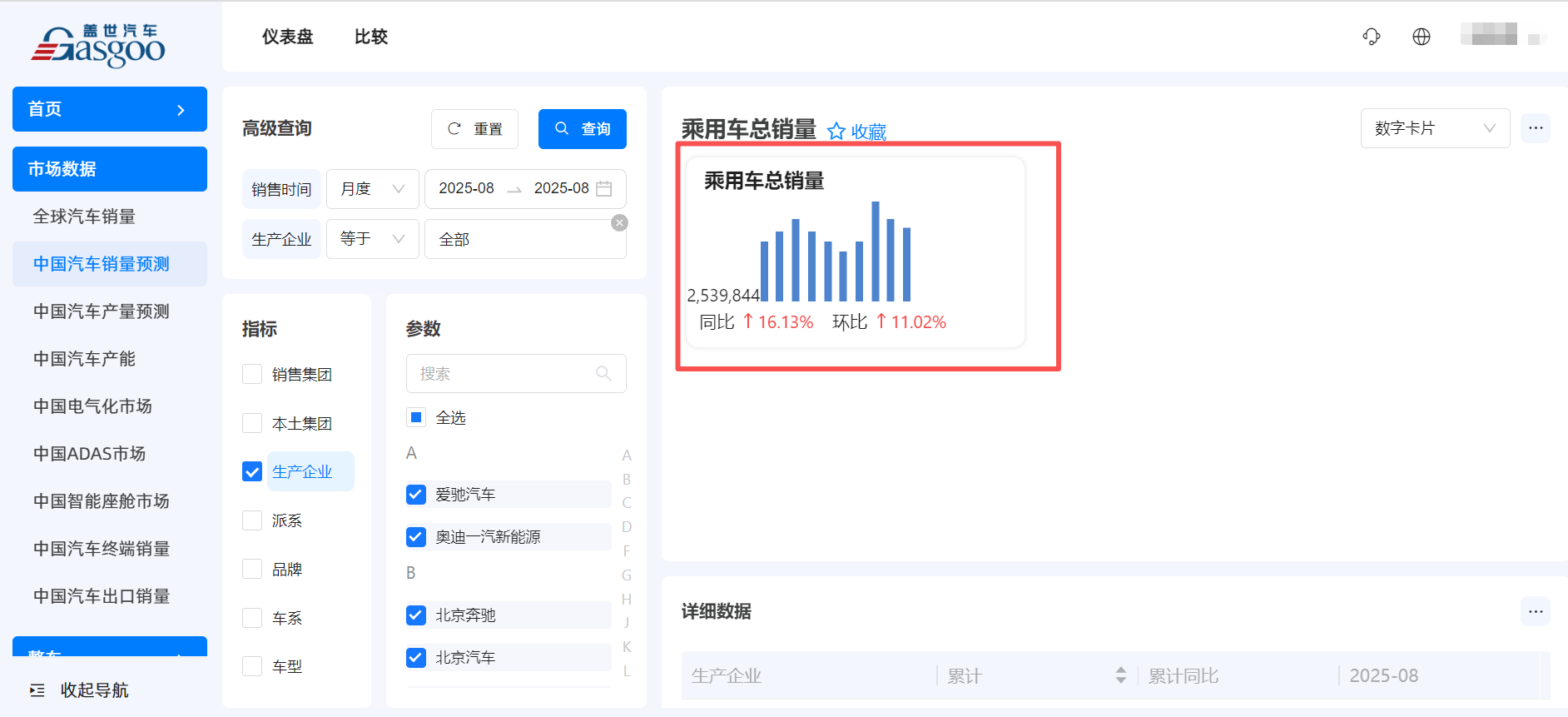Open 市场数据 section
The height and width of the screenshot is (717, 1568).
pyautogui.click(x=110, y=169)
